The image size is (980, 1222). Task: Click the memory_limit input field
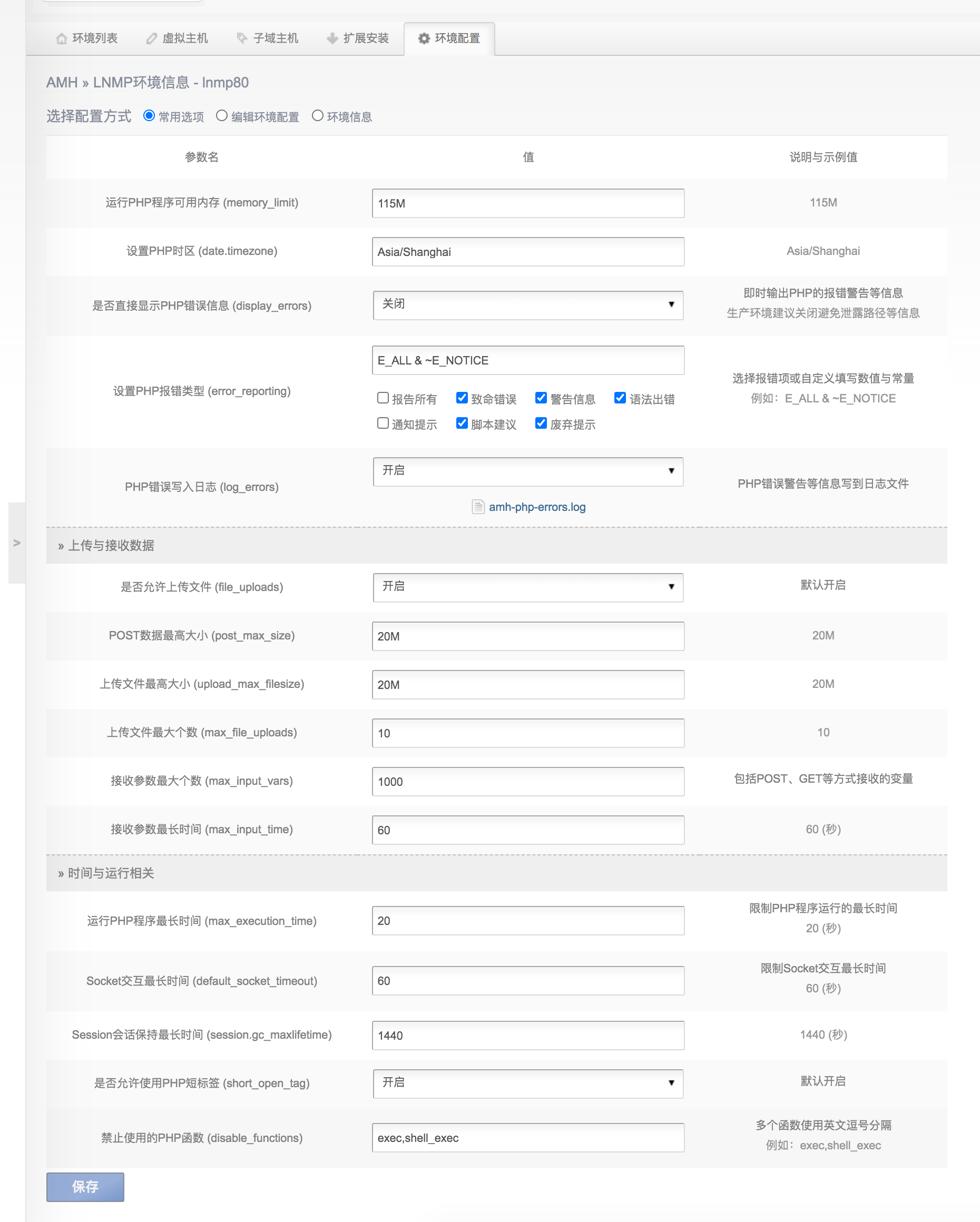click(528, 203)
